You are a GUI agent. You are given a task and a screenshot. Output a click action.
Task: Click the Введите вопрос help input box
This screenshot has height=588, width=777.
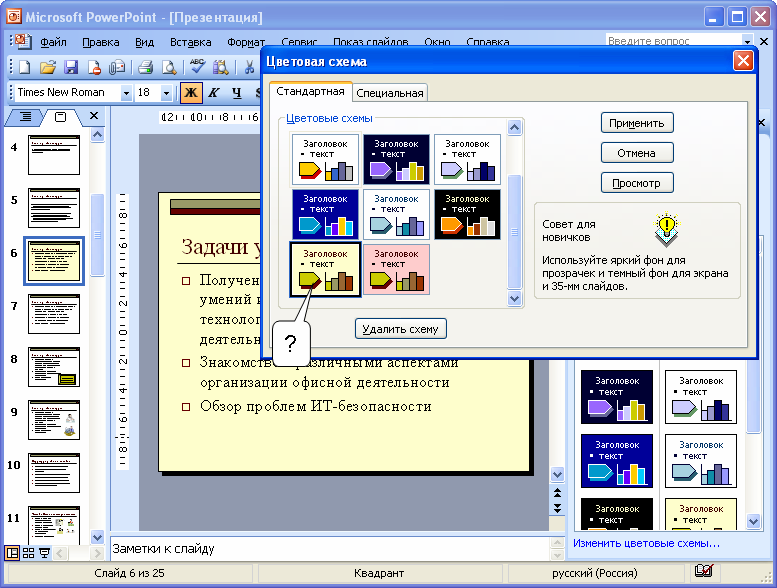click(674, 41)
